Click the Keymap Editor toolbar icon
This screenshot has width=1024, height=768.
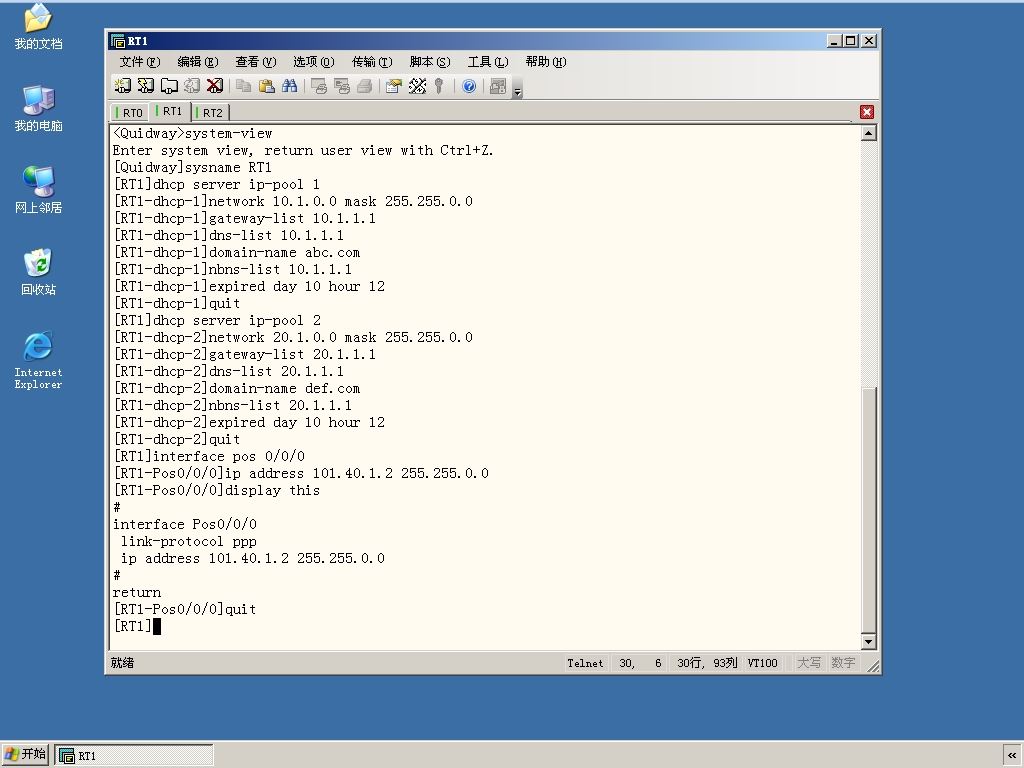pyautogui.click(x=417, y=86)
